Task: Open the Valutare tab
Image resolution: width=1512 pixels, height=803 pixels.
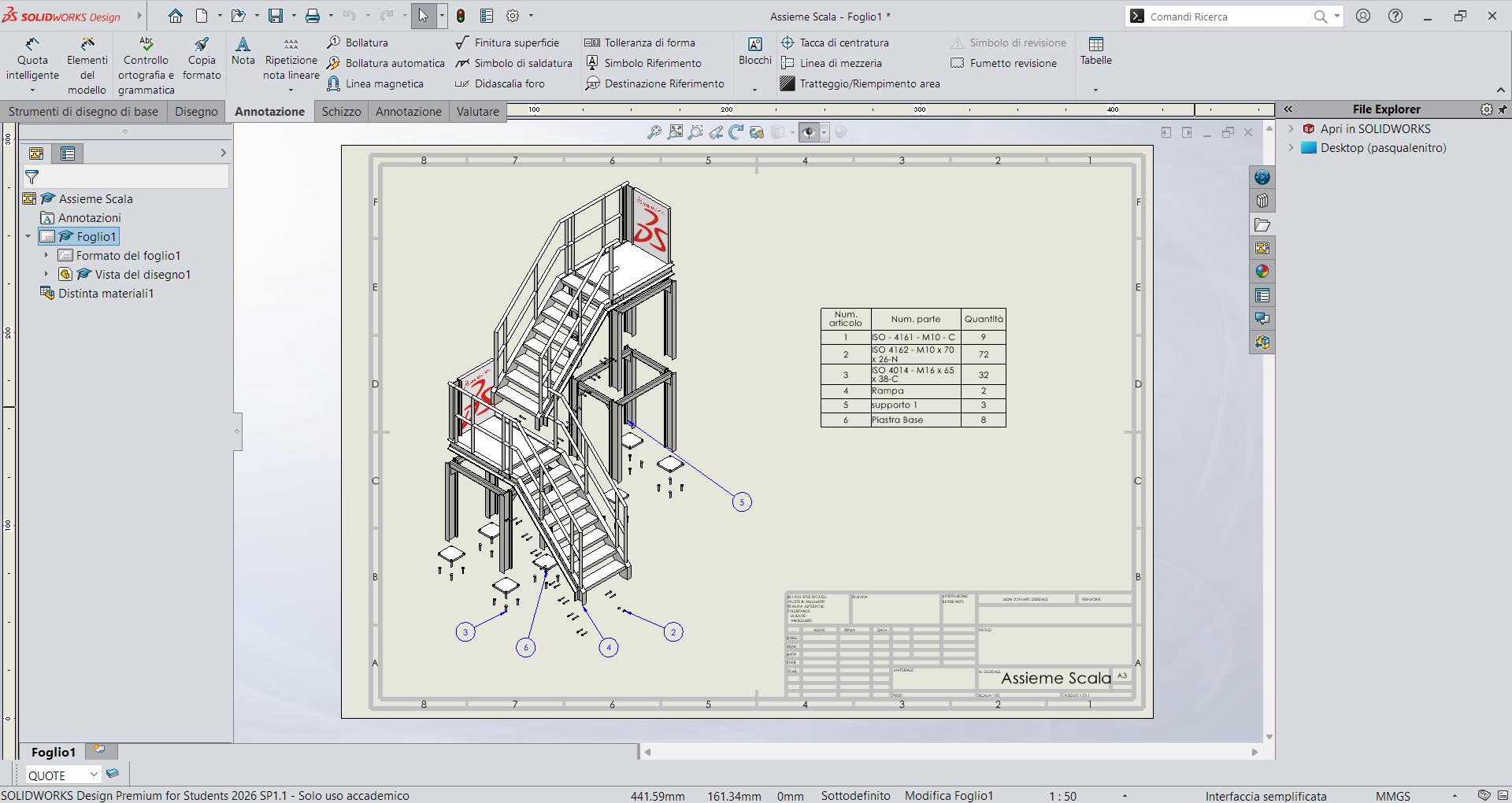Action: (477, 111)
